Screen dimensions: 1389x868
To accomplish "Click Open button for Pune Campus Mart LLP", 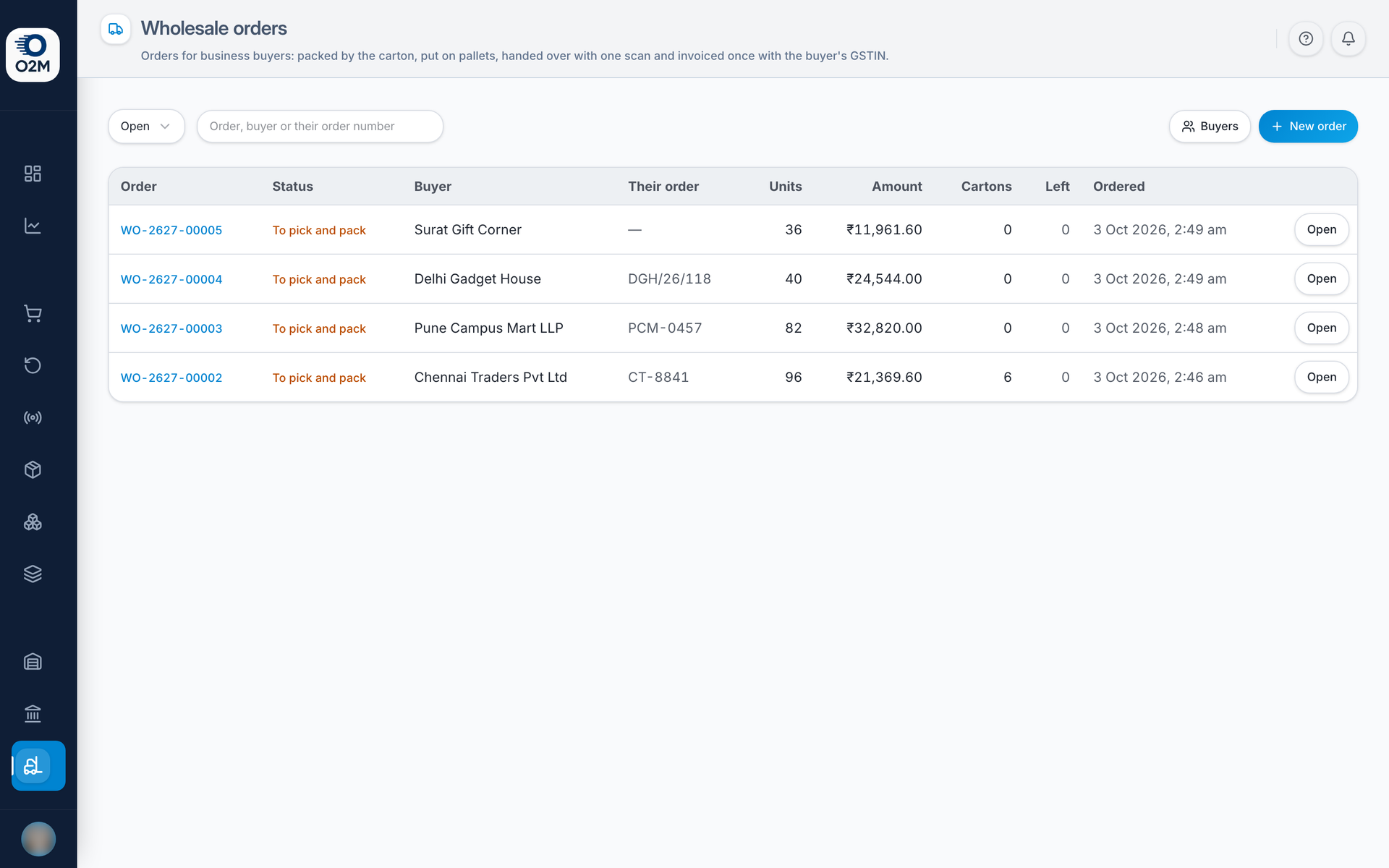I will [x=1322, y=328].
